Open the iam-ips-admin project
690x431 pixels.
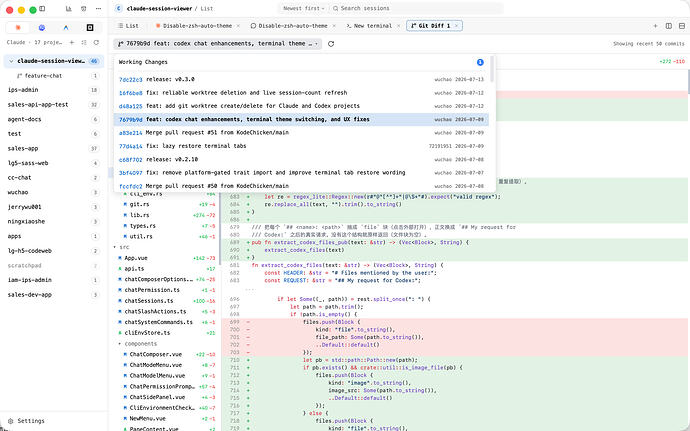(54, 280)
